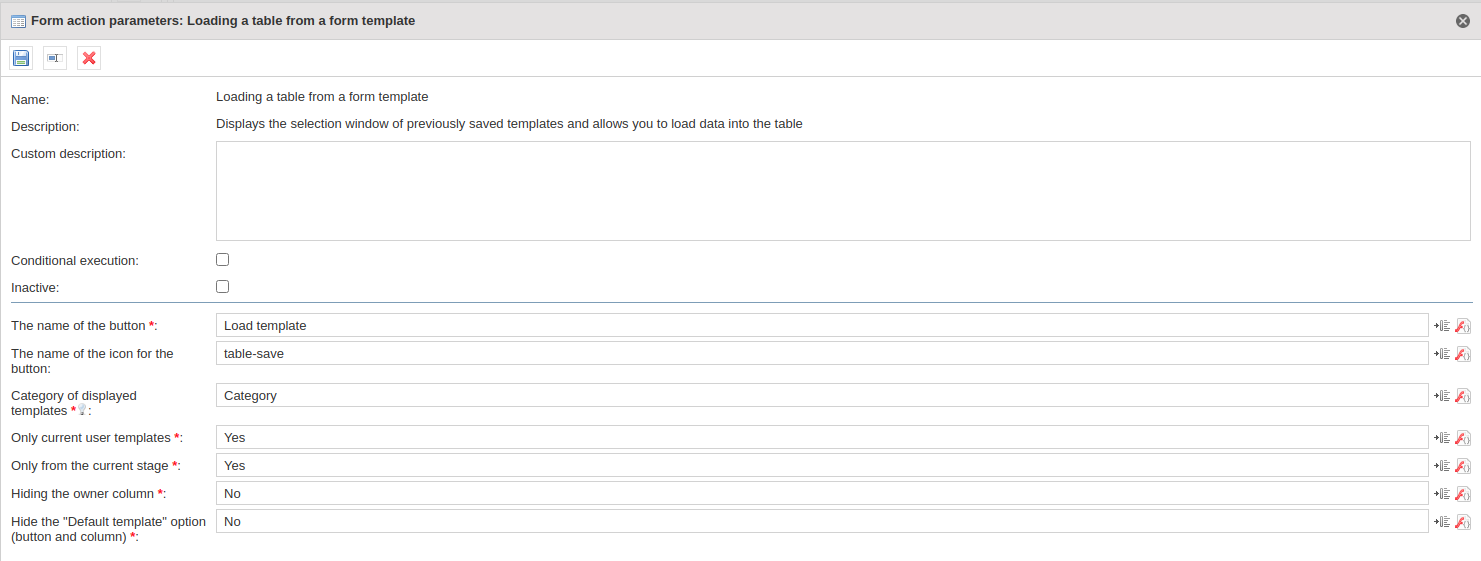Click the insert variable icon on the Category row
Image resolution: width=1481 pixels, height=561 pixels.
[x=1443, y=396]
